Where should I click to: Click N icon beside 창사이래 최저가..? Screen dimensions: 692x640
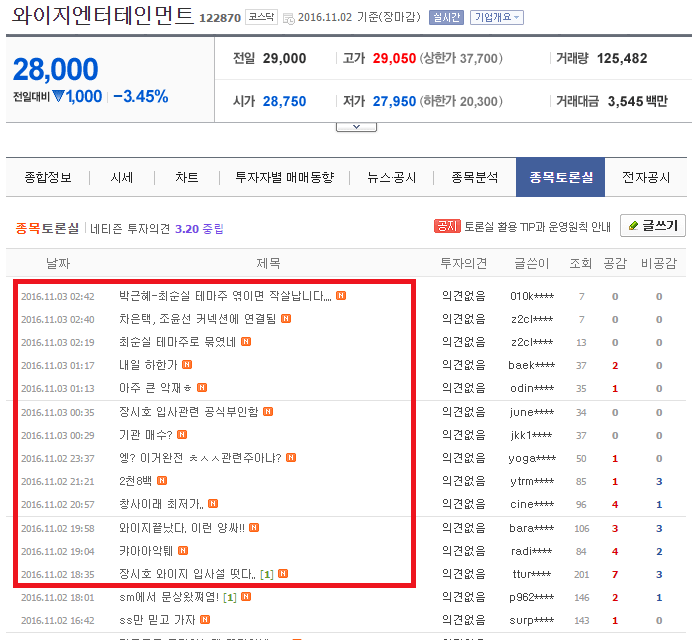coord(213,504)
